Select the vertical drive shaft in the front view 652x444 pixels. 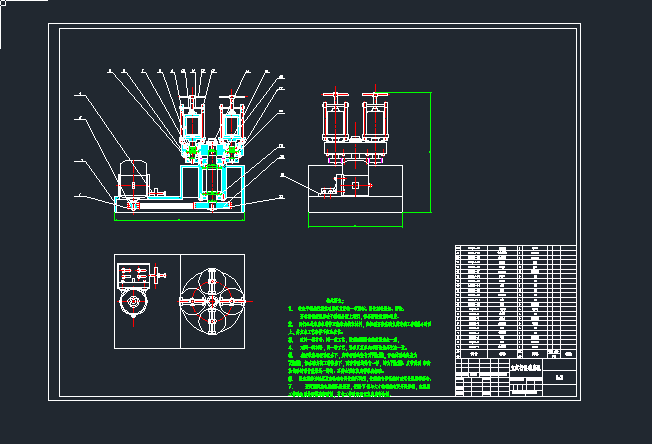212,180
